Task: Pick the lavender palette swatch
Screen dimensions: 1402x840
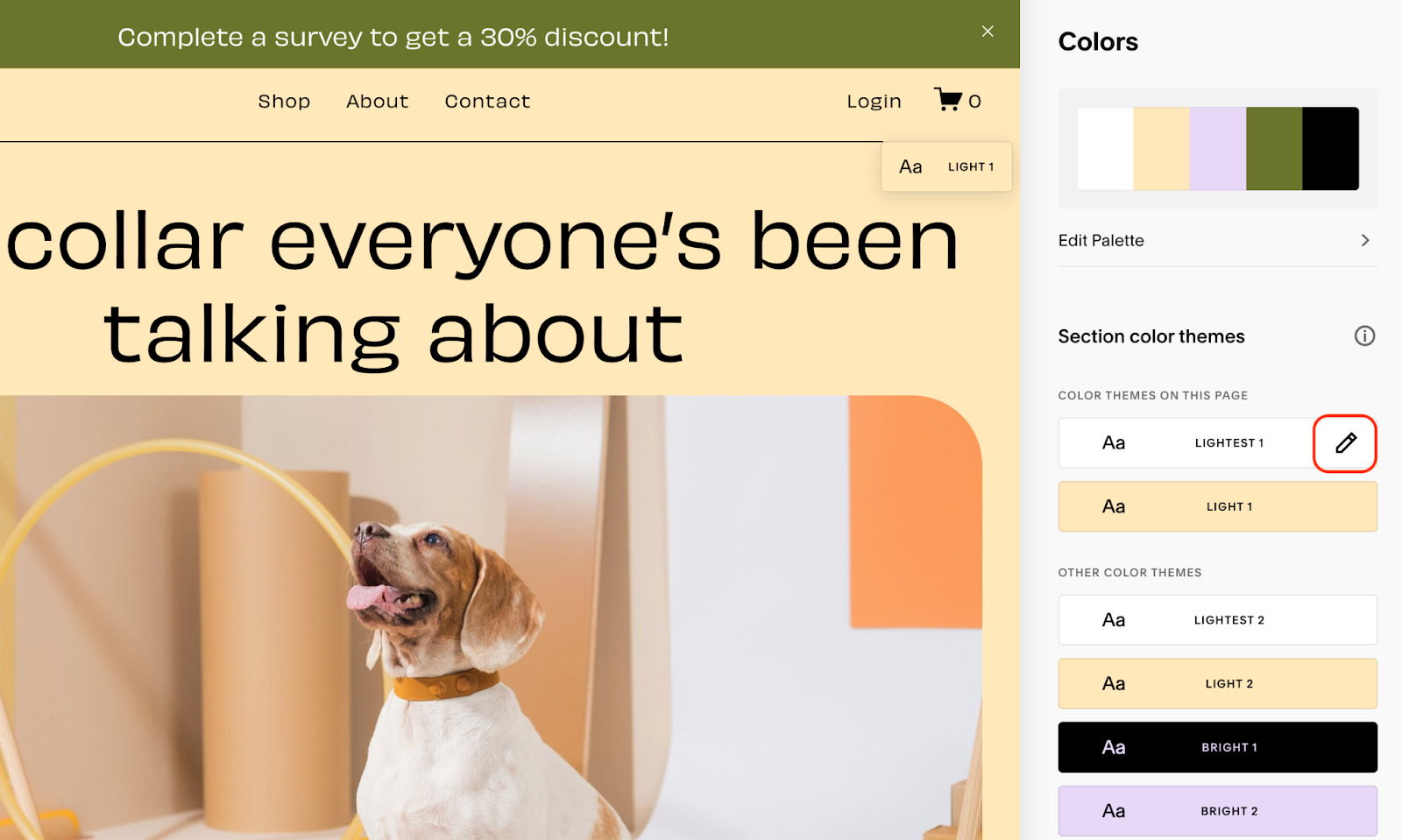Action: tap(1217, 149)
